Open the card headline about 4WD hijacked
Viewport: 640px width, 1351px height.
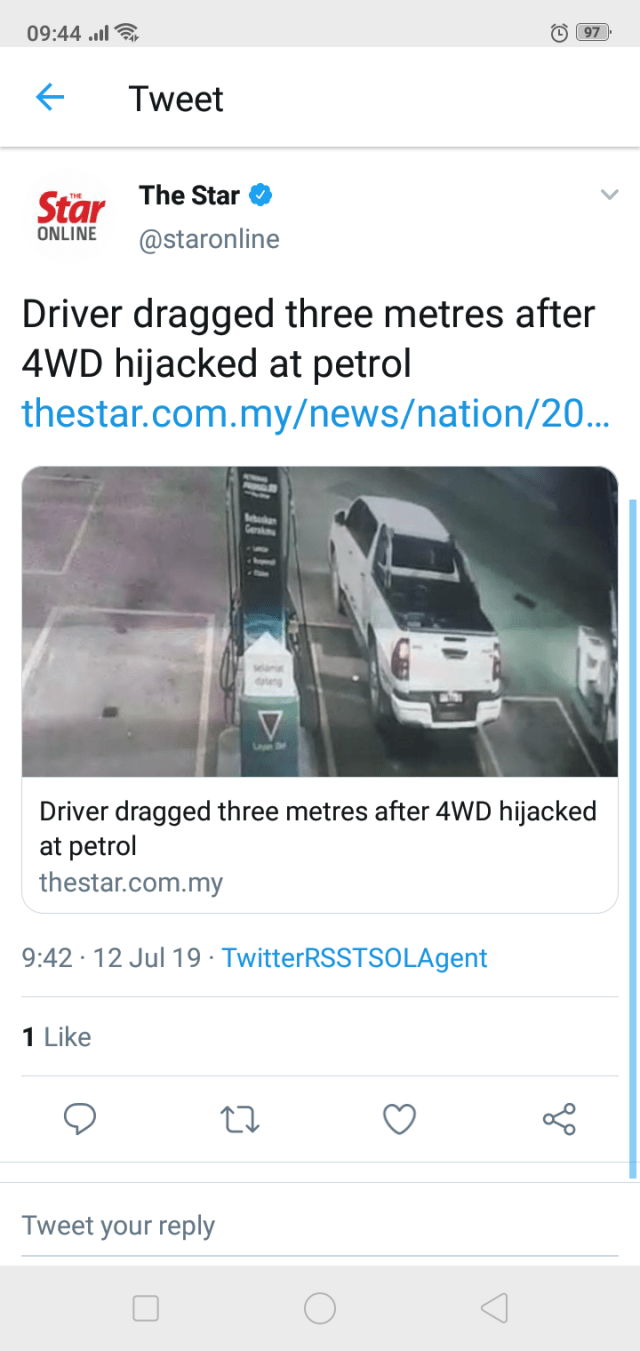[317, 828]
